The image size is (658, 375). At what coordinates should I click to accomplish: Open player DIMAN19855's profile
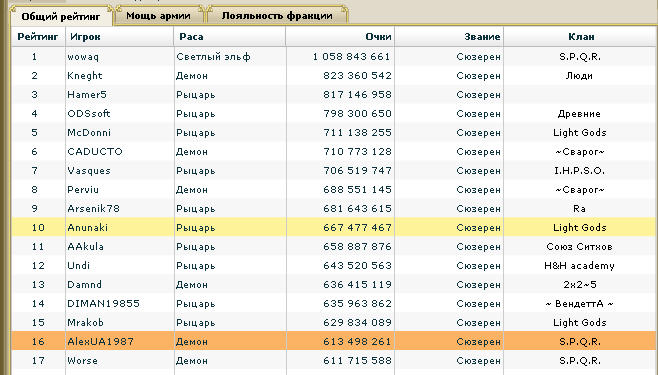103,303
